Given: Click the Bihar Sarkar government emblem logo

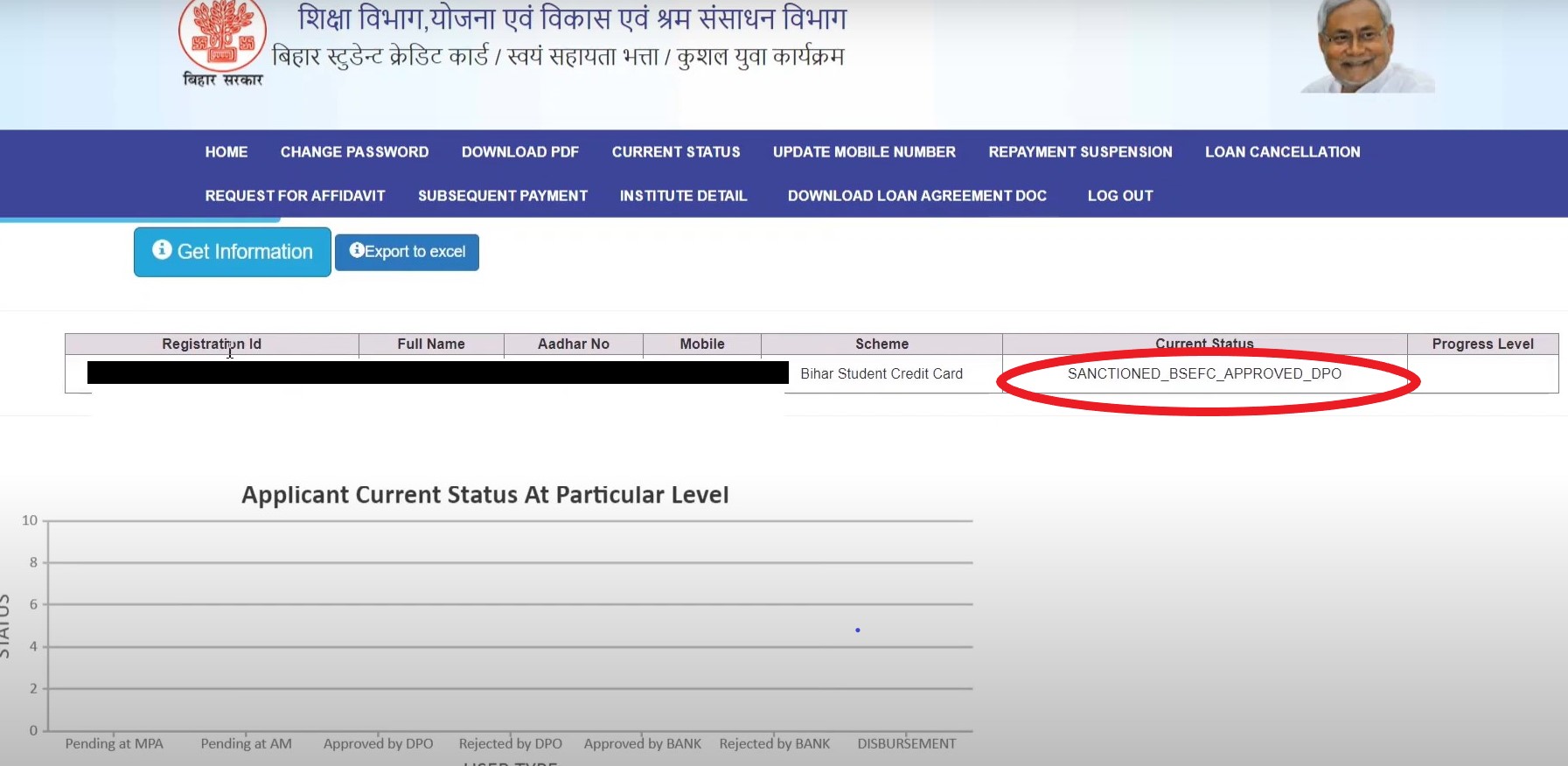Looking at the screenshot, I should coord(223,42).
